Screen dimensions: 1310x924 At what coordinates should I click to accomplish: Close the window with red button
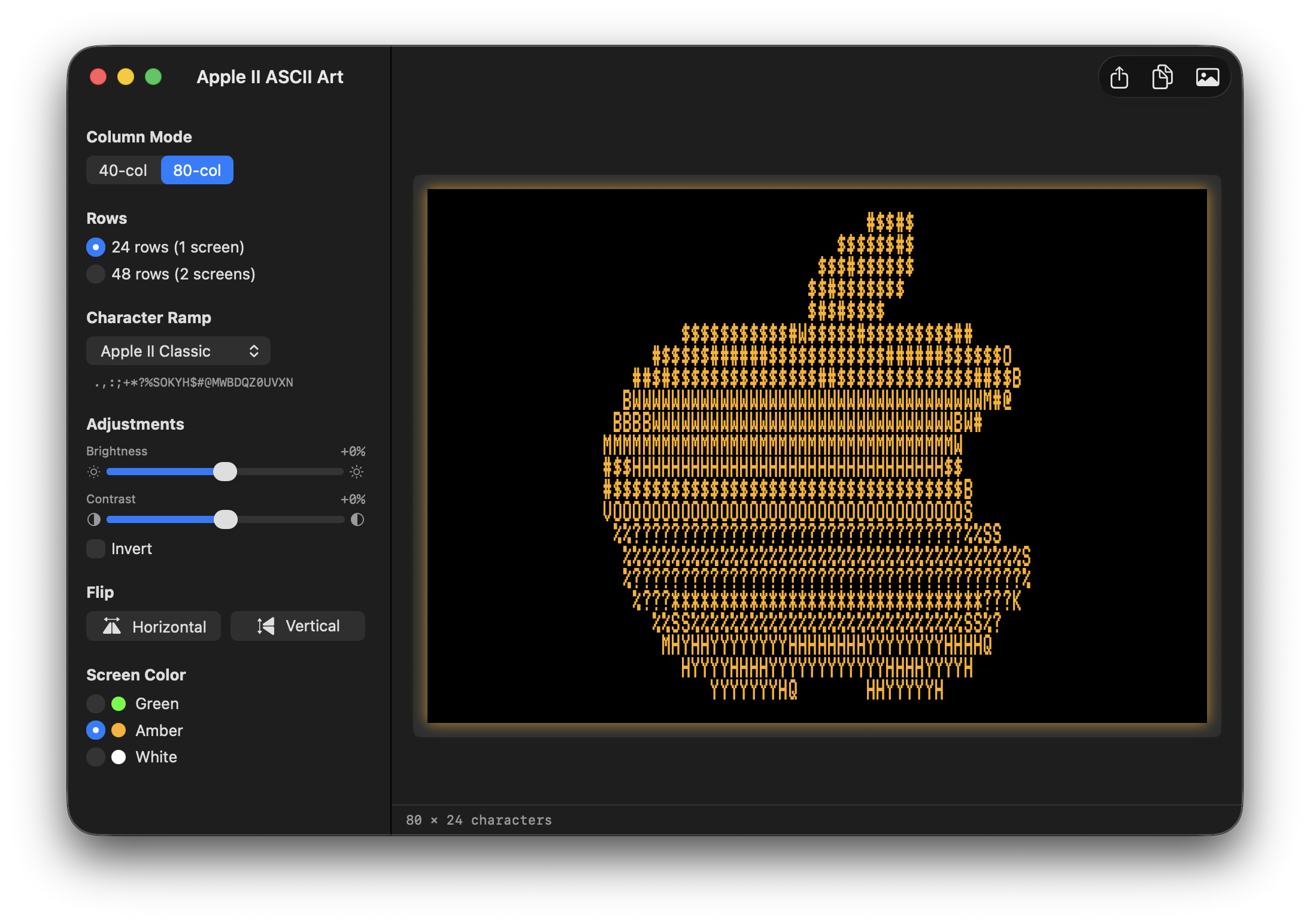(98, 77)
